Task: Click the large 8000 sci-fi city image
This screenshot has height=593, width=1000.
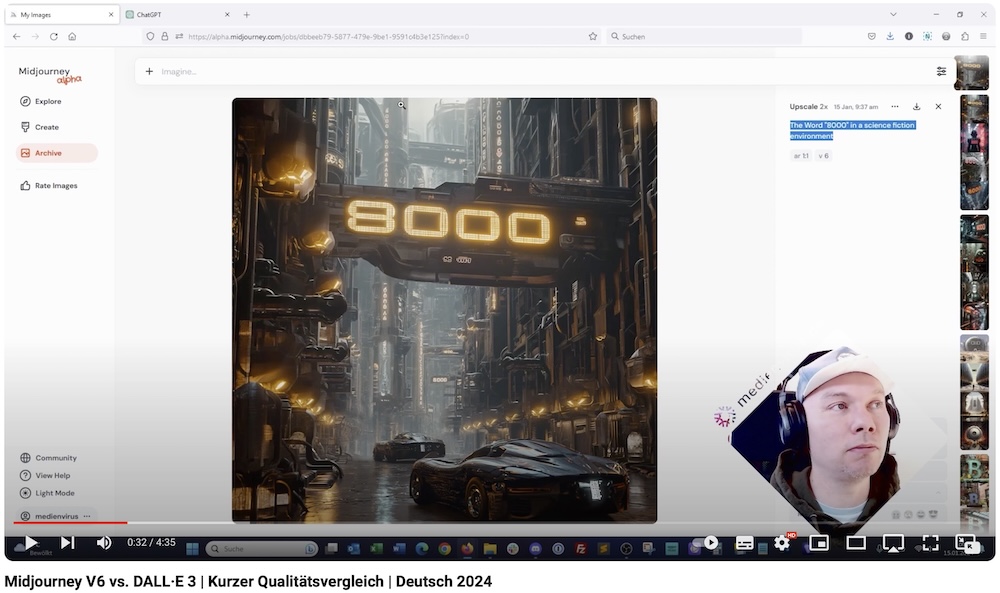Action: tap(445, 311)
